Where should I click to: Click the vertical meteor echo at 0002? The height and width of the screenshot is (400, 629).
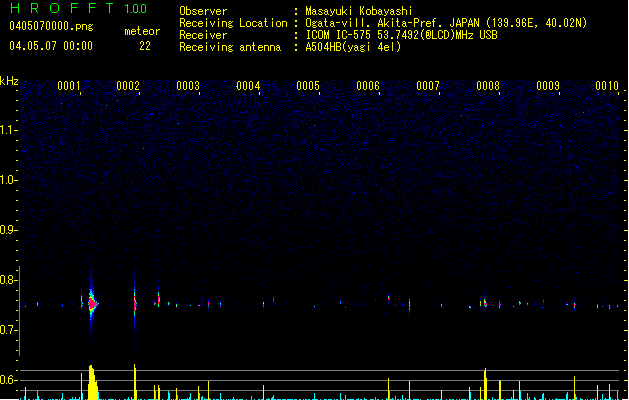pyautogui.click(x=135, y=304)
